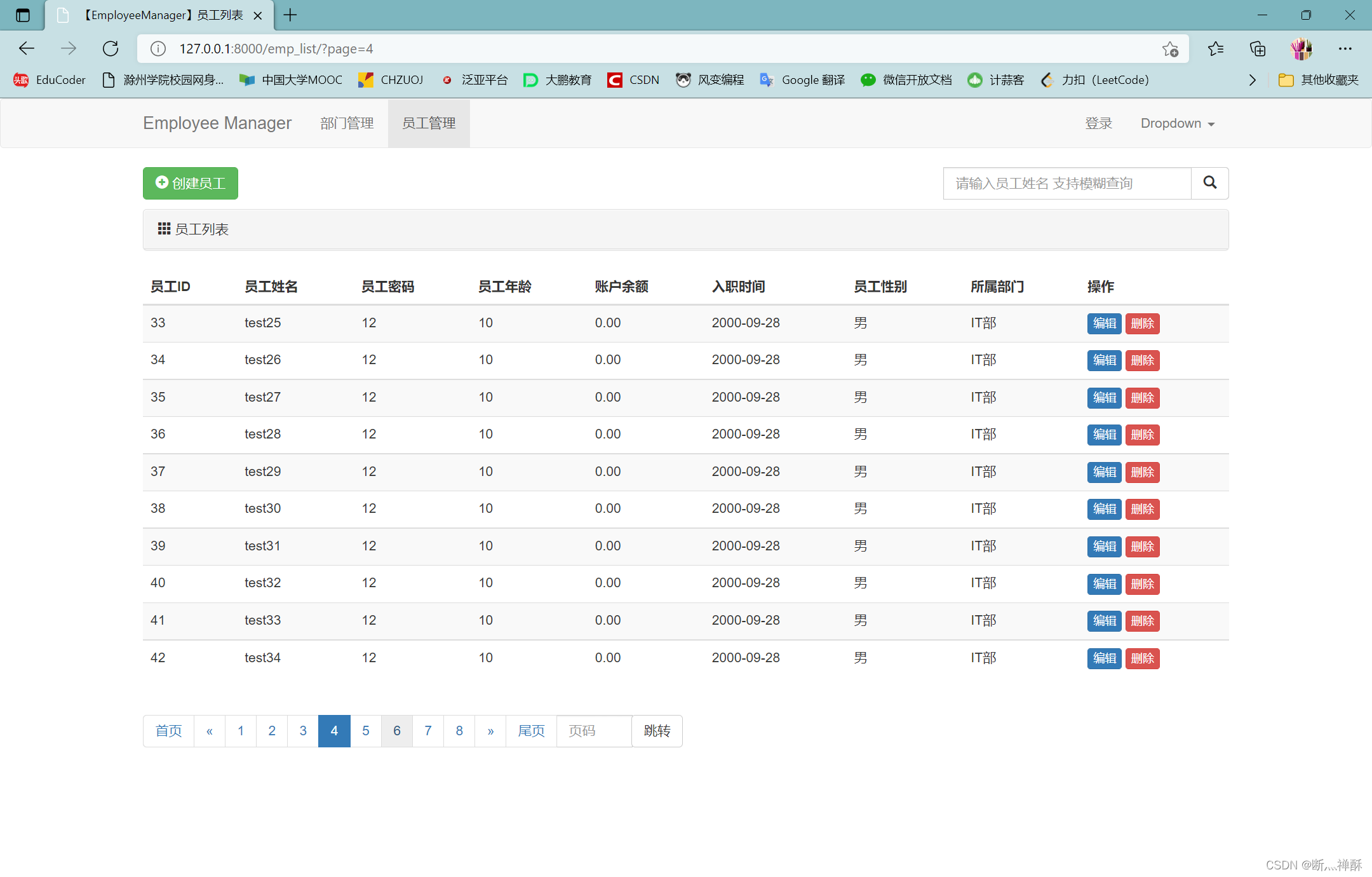
Task: Edit employee test34
Action: pyautogui.click(x=1104, y=658)
